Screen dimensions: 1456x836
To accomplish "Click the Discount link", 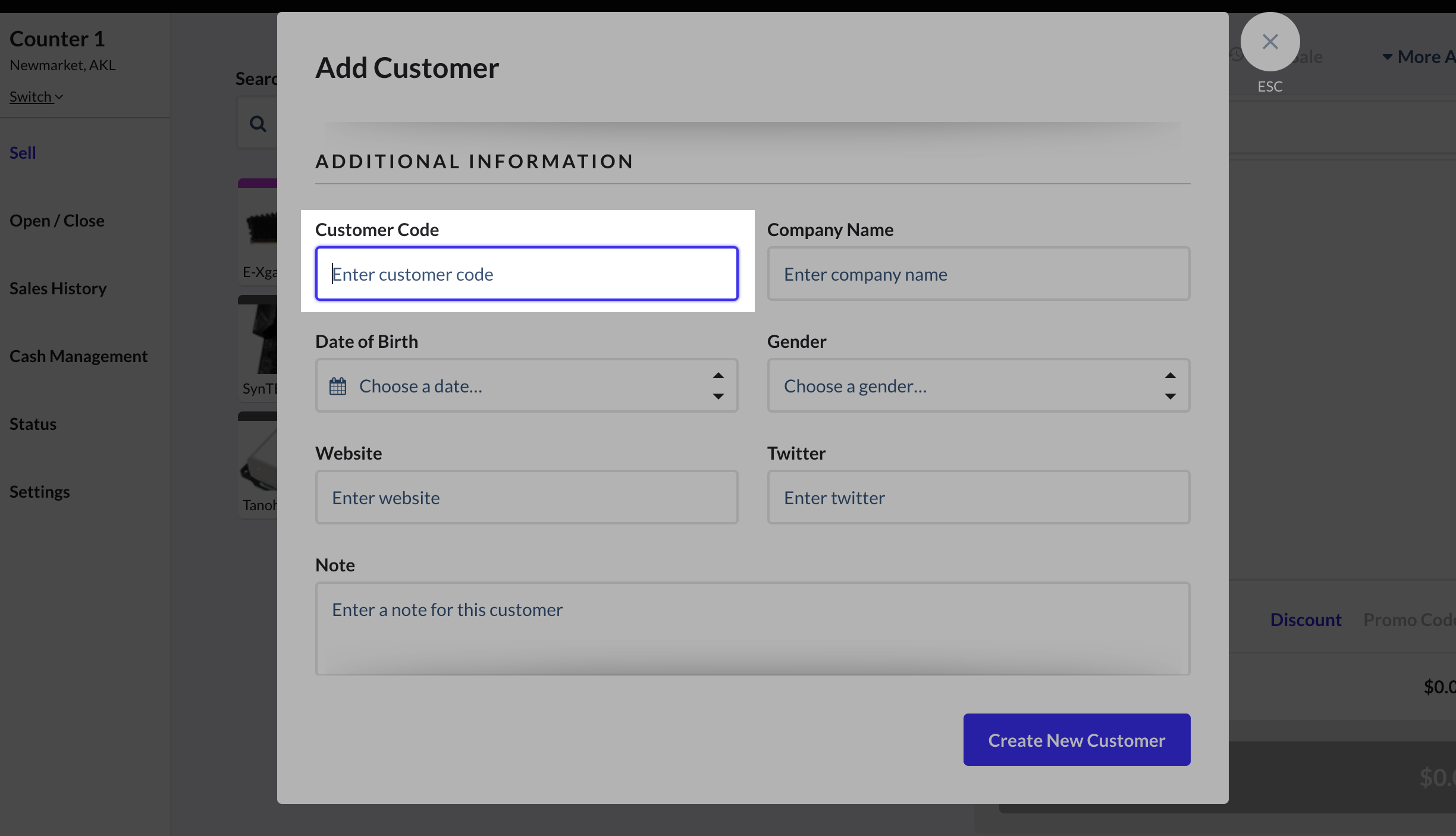I will coord(1306,620).
